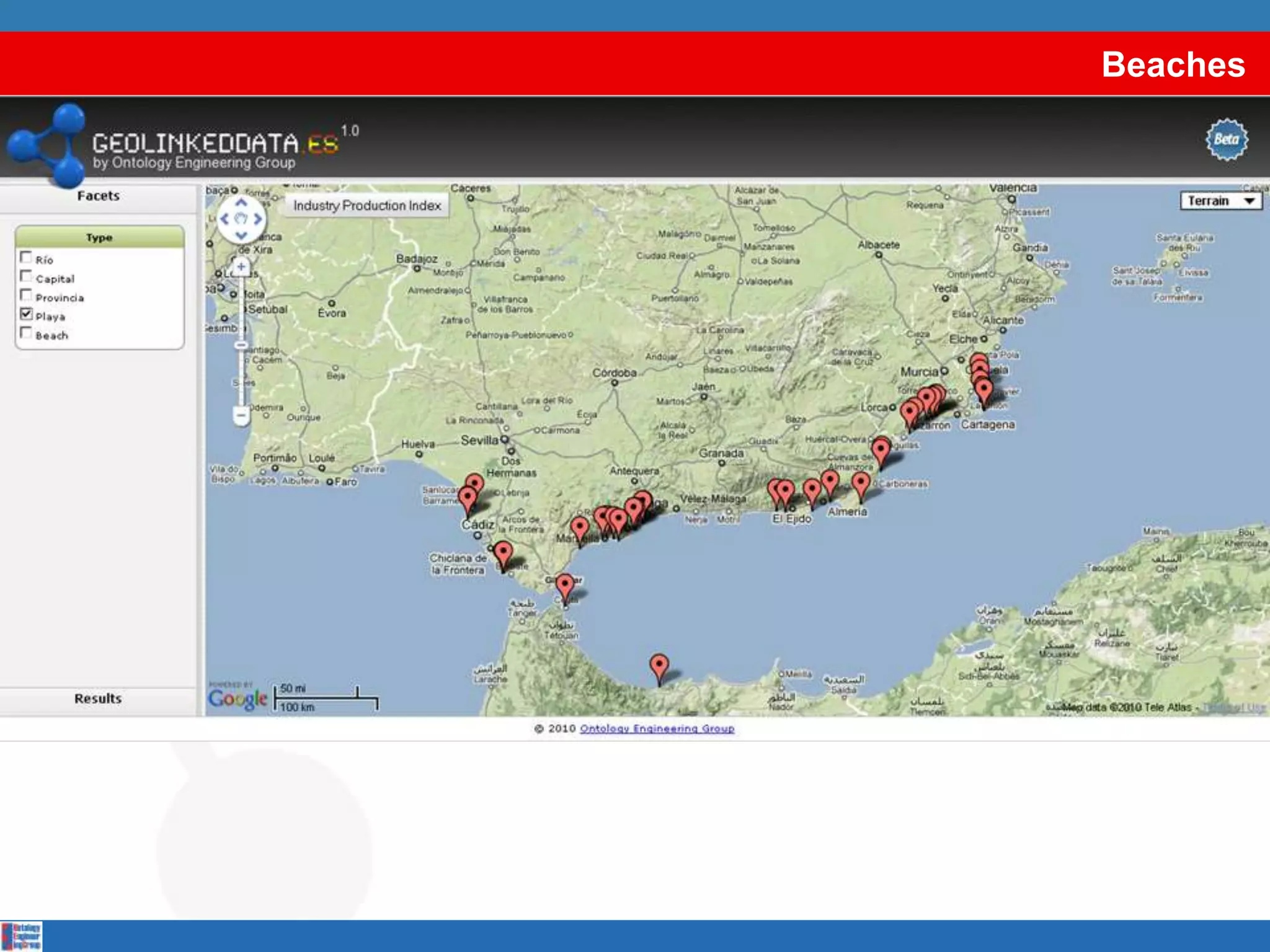Click the hand icon in pan control
The height and width of the screenshot is (952, 1270).
click(x=241, y=219)
